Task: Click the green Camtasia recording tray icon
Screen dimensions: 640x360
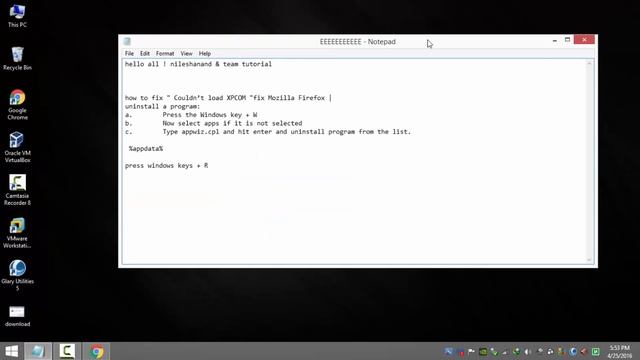Action: pyautogui.click(x=596, y=352)
